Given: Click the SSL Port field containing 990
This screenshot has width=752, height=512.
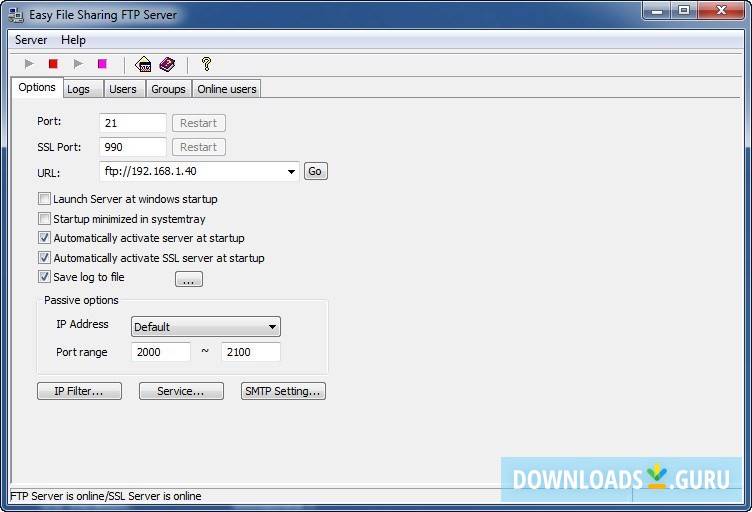Looking at the screenshot, I should 133,147.
